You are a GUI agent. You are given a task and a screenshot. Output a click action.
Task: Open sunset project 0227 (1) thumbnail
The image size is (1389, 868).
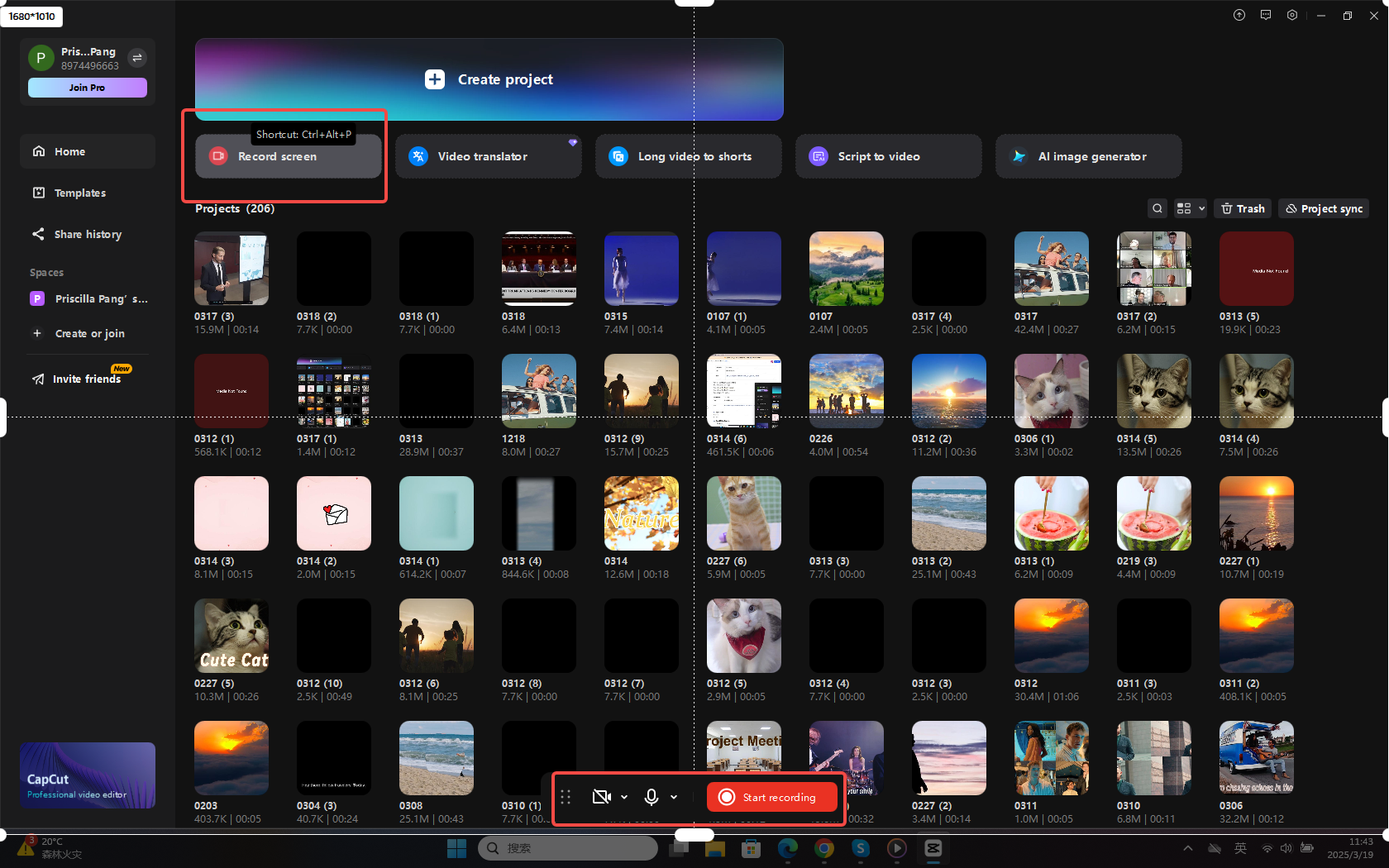(1257, 513)
